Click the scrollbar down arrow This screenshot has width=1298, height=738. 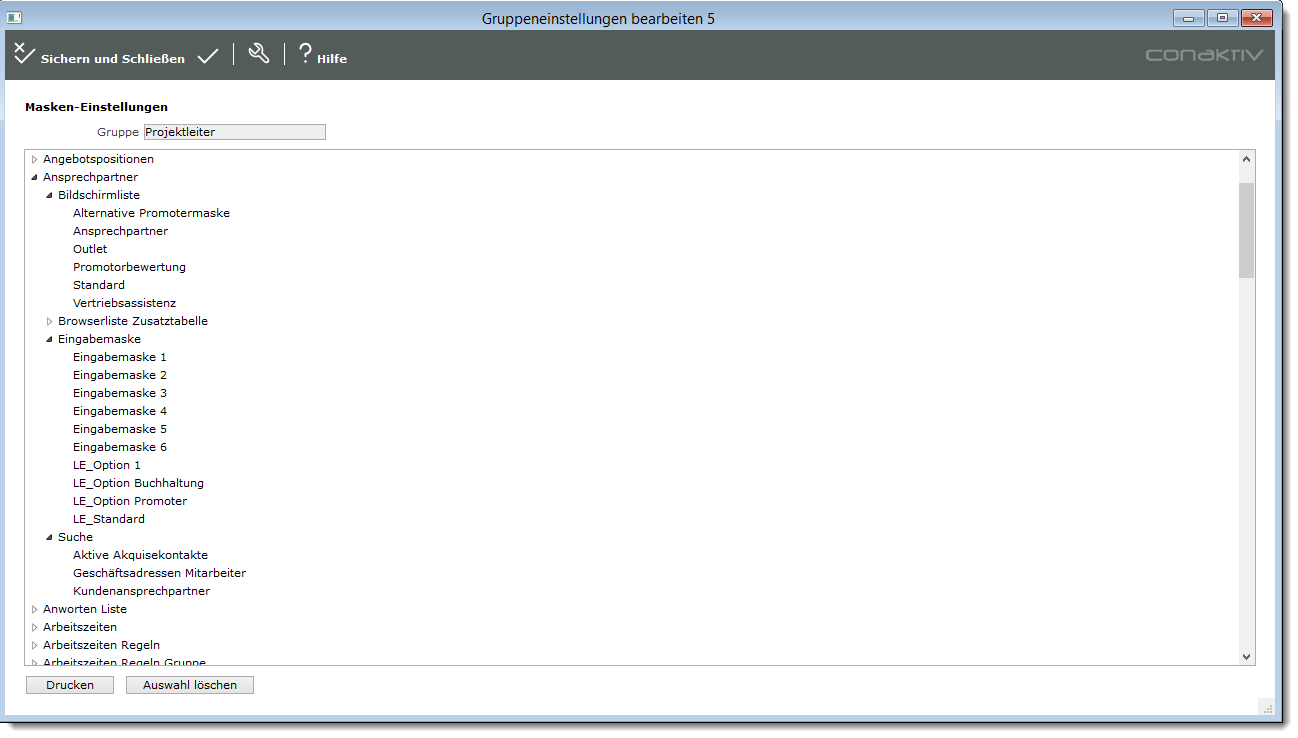pyautogui.click(x=1246, y=656)
